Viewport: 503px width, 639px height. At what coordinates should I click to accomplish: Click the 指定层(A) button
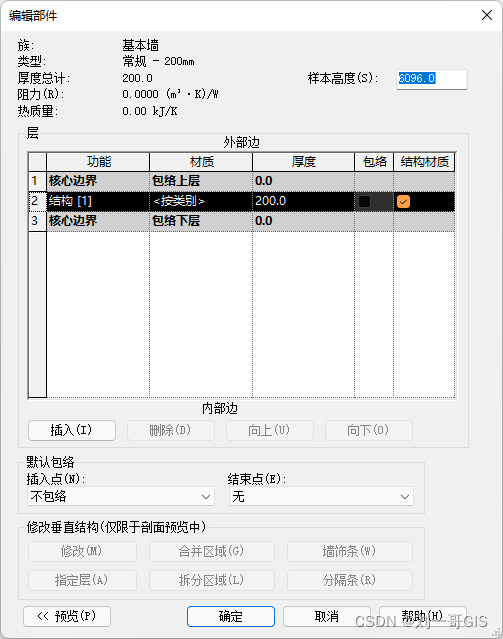click(x=82, y=580)
